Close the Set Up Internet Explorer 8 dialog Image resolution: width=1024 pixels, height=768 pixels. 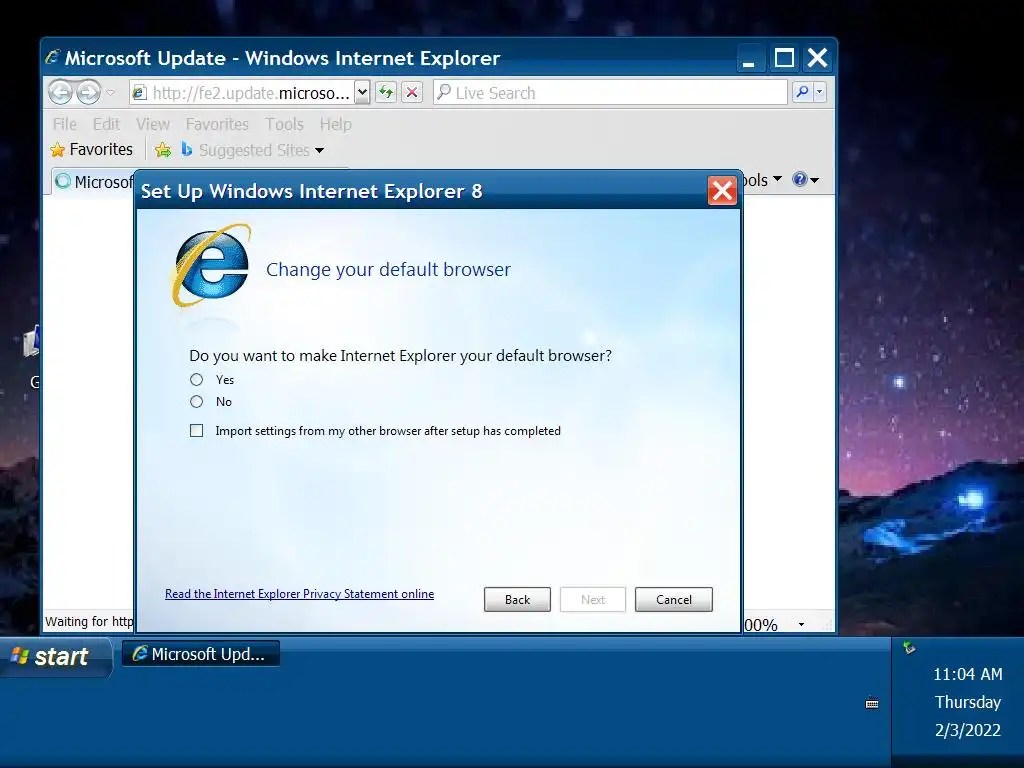pos(722,191)
